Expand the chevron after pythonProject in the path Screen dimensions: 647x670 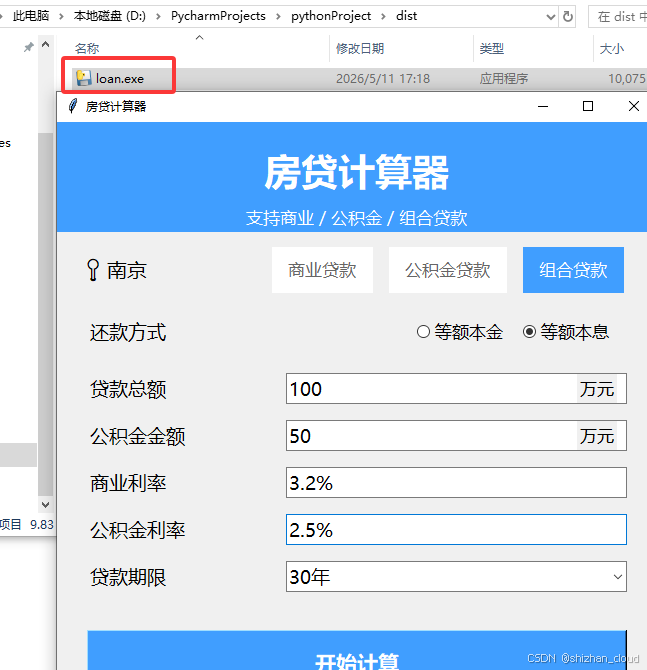pyautogui.click(x=383, y=17)
